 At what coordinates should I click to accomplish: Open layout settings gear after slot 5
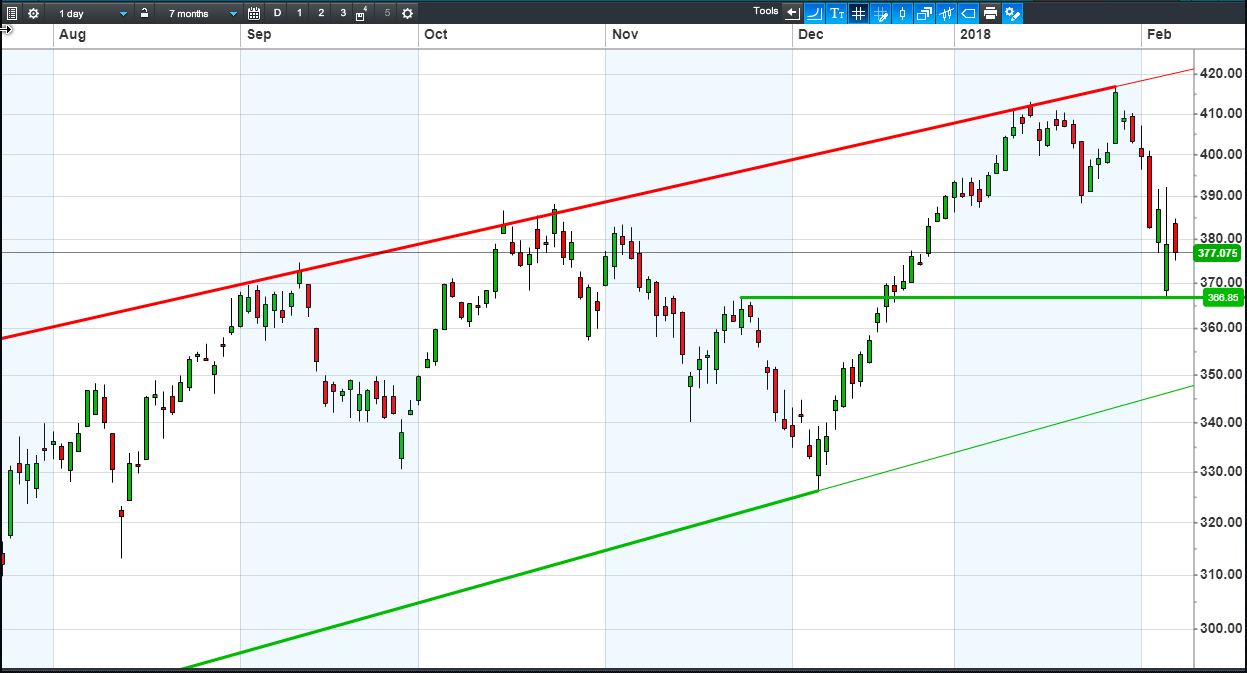point(407,13)
